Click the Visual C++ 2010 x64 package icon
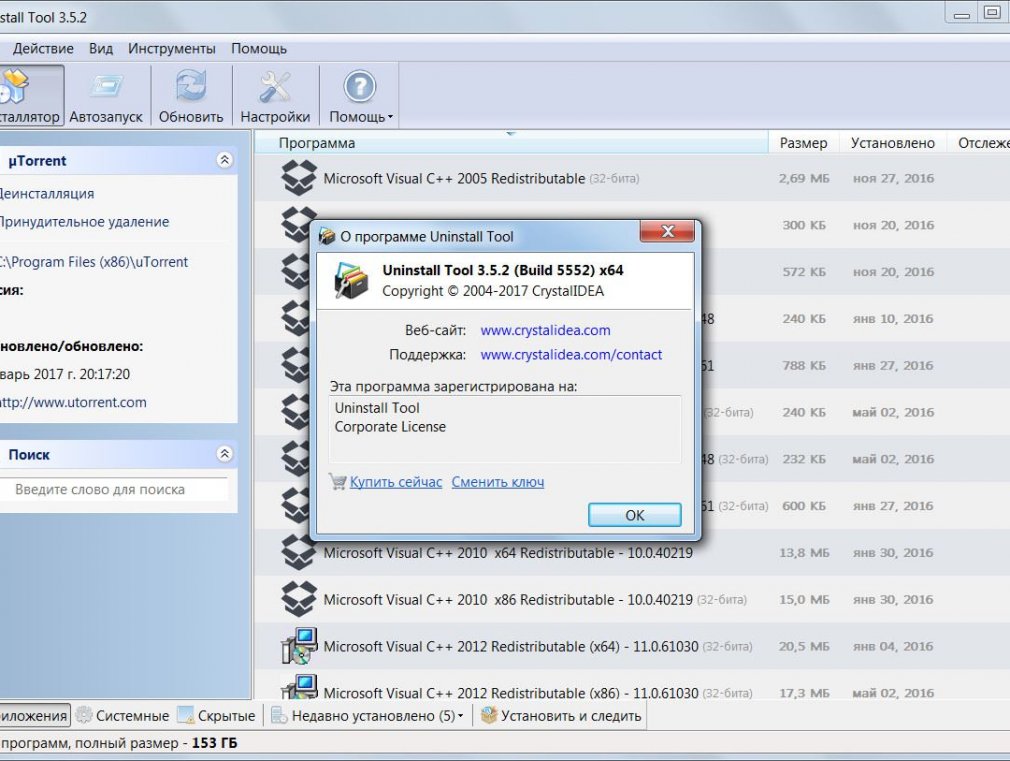The height and width of the screenshot is (761, 1010). point(299,553)
